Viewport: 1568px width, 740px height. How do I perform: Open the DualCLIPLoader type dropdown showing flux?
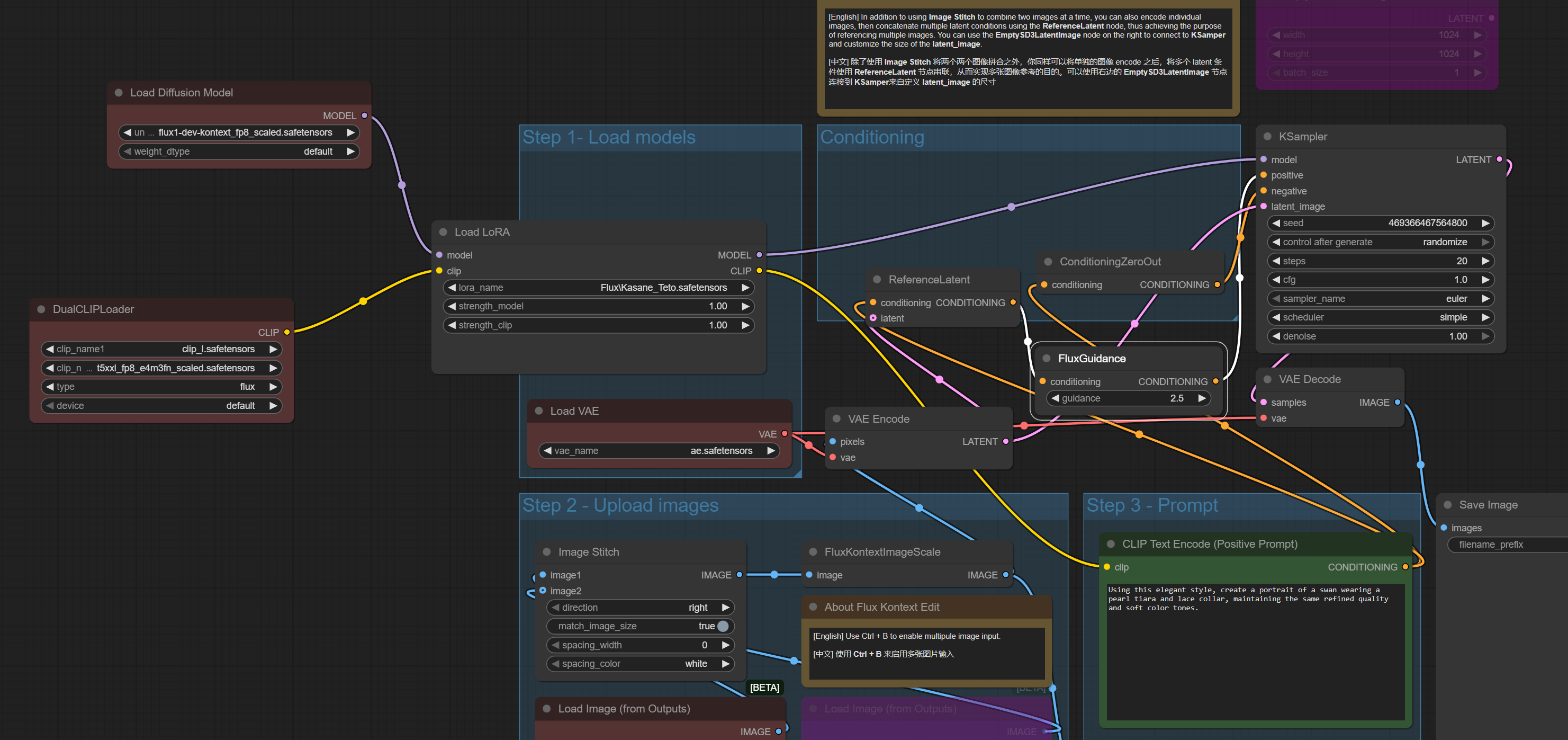pyautogui.click(x=161, y=387)
